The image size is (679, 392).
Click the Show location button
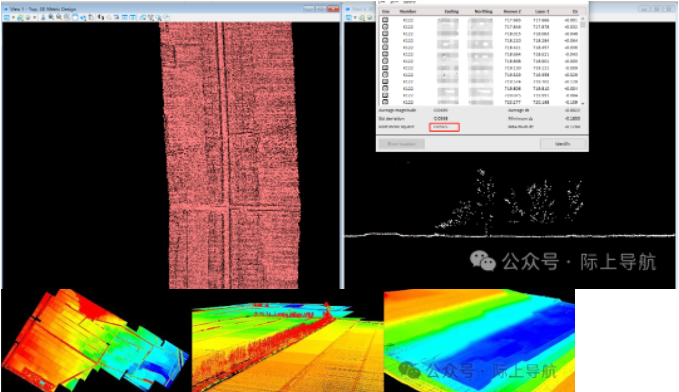[x=401, y=143]
